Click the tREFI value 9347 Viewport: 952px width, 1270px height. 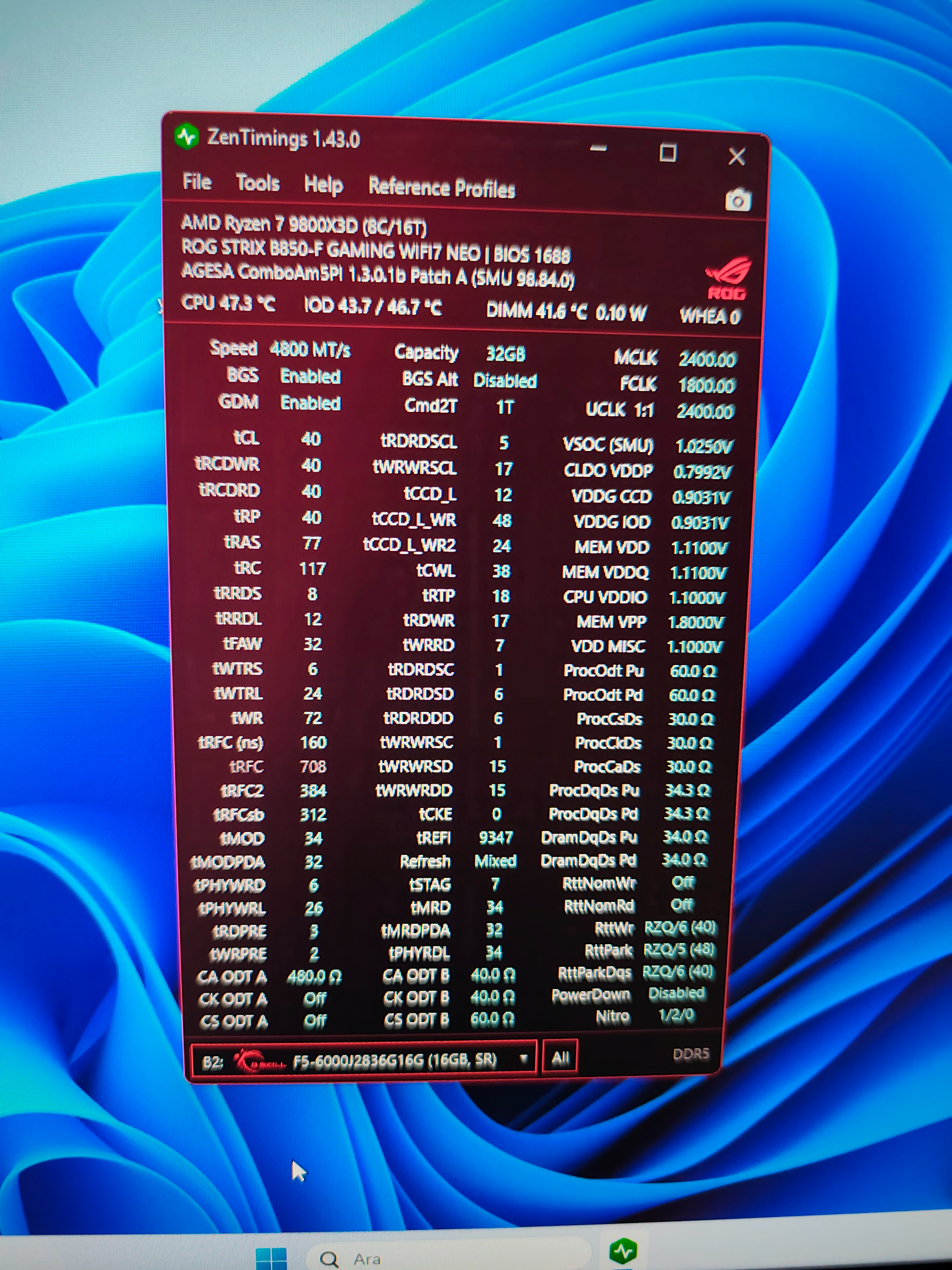(496, 837)
